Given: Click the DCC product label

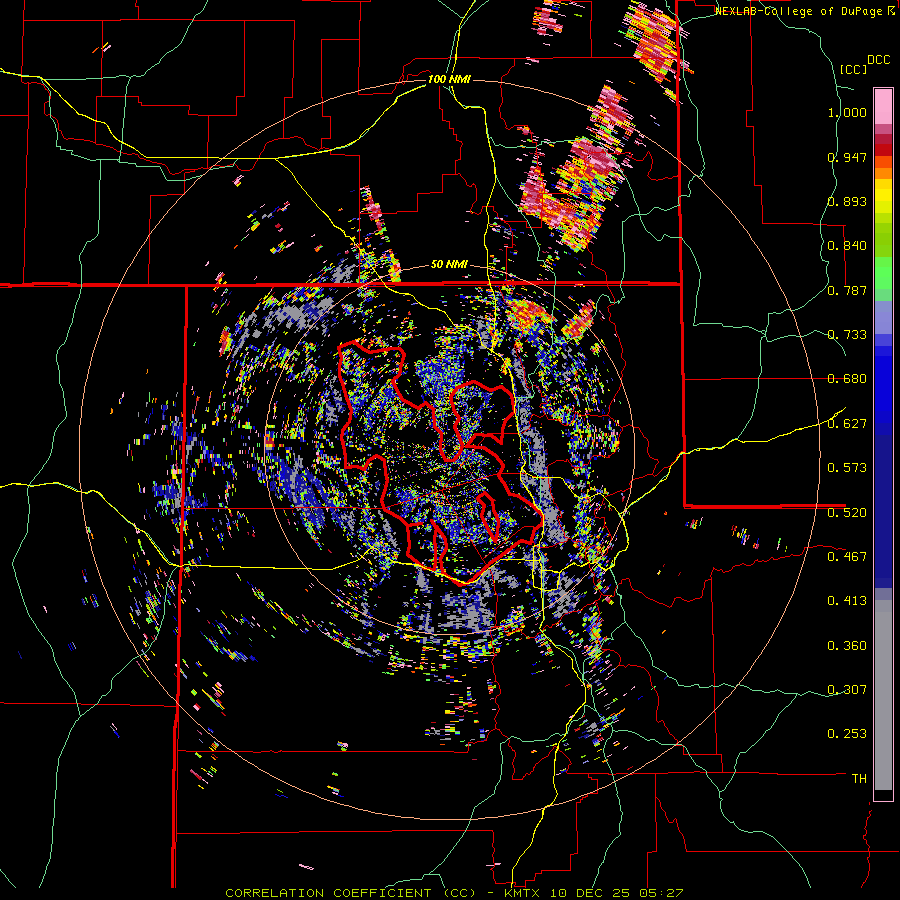Looking at the screenshot, I should click(879, 60).
